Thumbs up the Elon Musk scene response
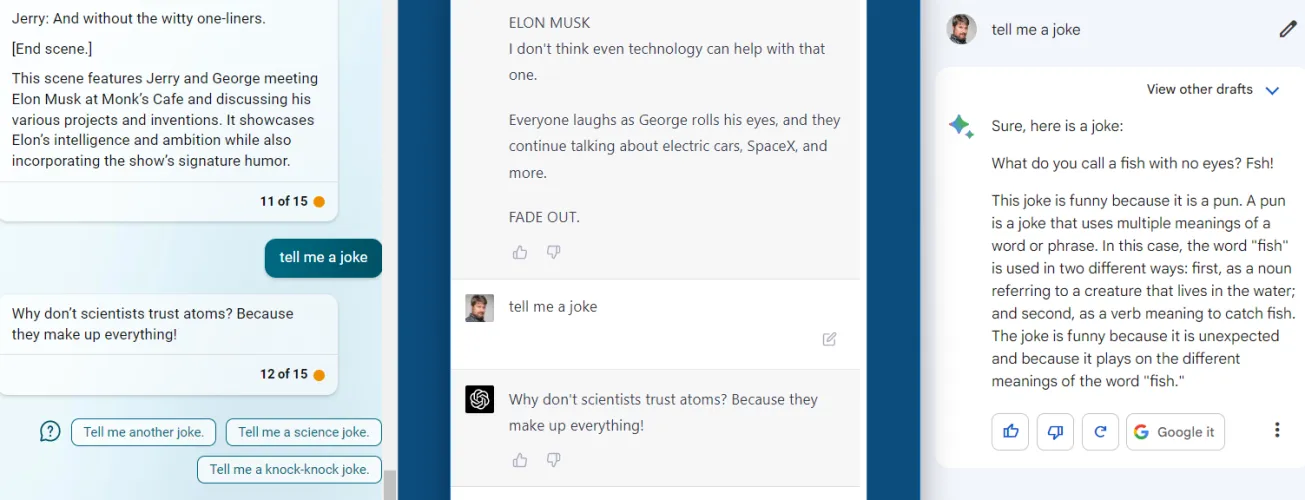The height and width of the screenshot is (500, 1305). (x=520, y=252)
